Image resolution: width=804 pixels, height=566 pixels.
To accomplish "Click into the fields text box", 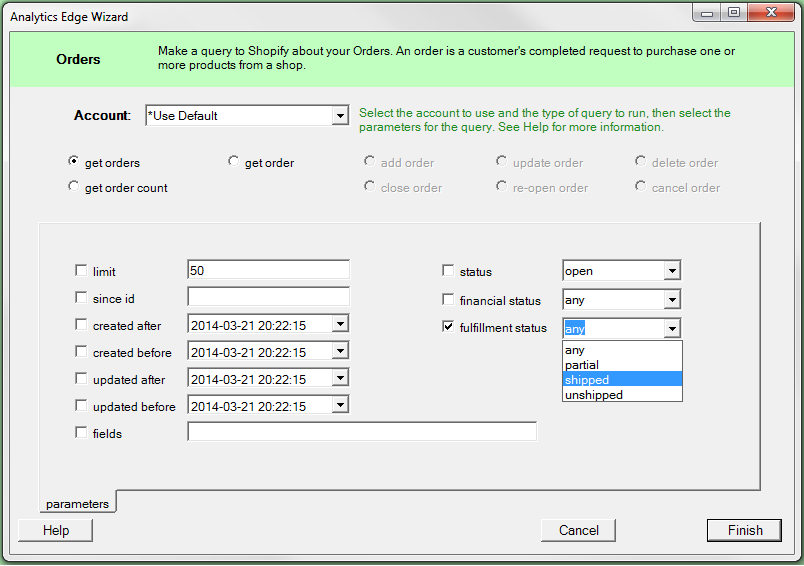I will (x=361, y=432).
